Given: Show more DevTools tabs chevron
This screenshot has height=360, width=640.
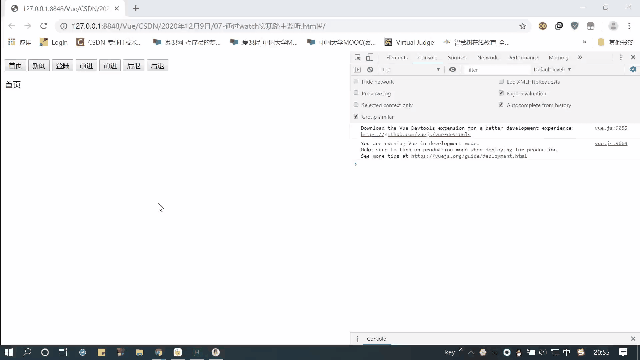Looking at the screenshot, I should [x=580, y=58].
